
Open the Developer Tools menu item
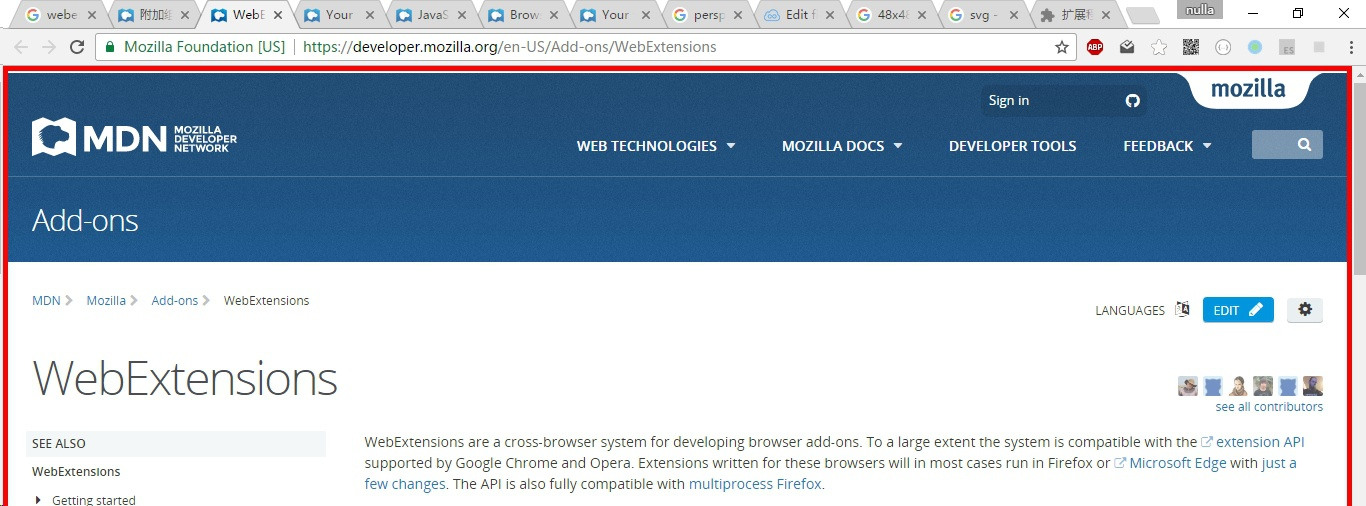(x=1012, y=146)
